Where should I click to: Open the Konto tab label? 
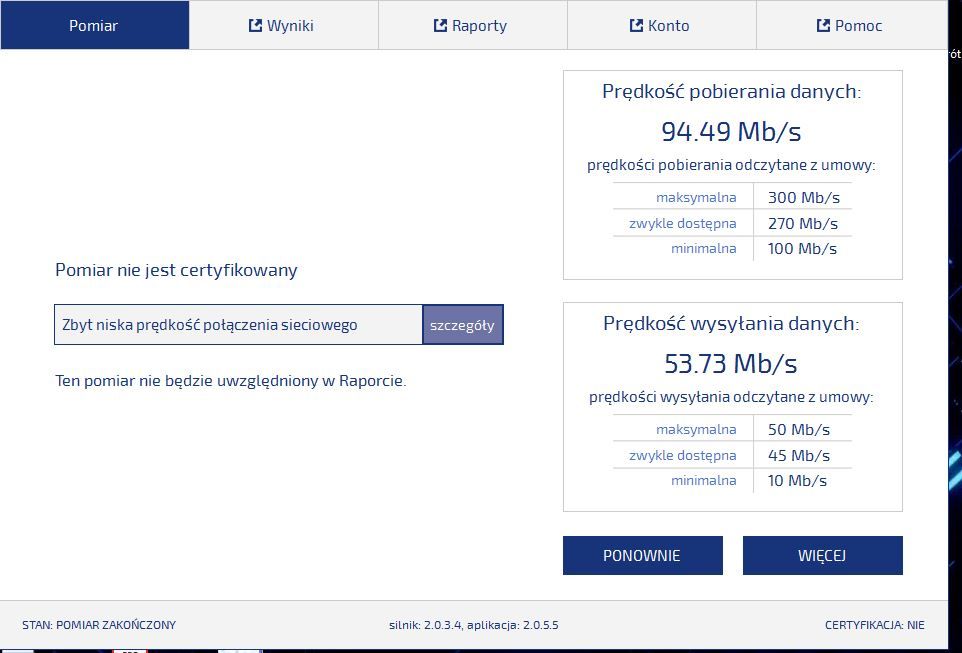[669, 26]
